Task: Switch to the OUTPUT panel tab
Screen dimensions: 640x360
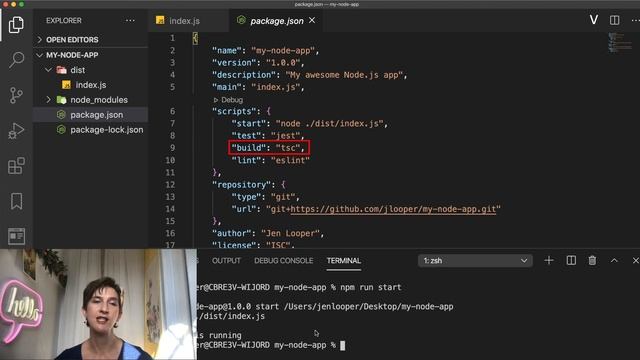Action: point(226,260)
